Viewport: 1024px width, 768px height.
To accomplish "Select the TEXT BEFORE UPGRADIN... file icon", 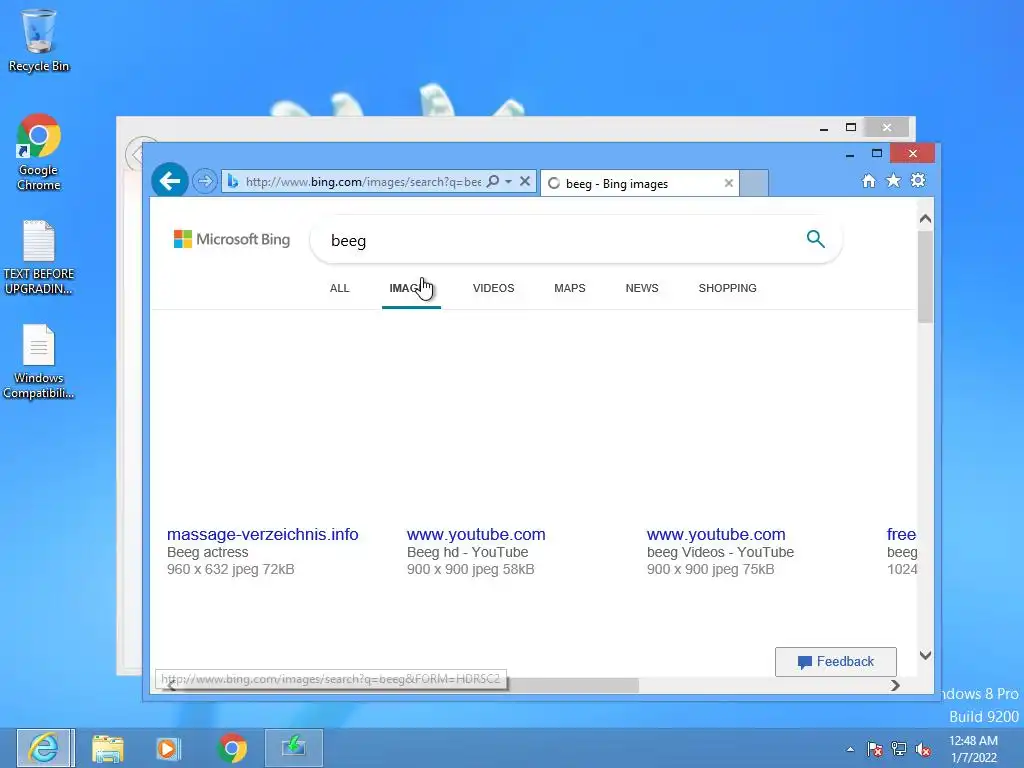I will [39, 257].
